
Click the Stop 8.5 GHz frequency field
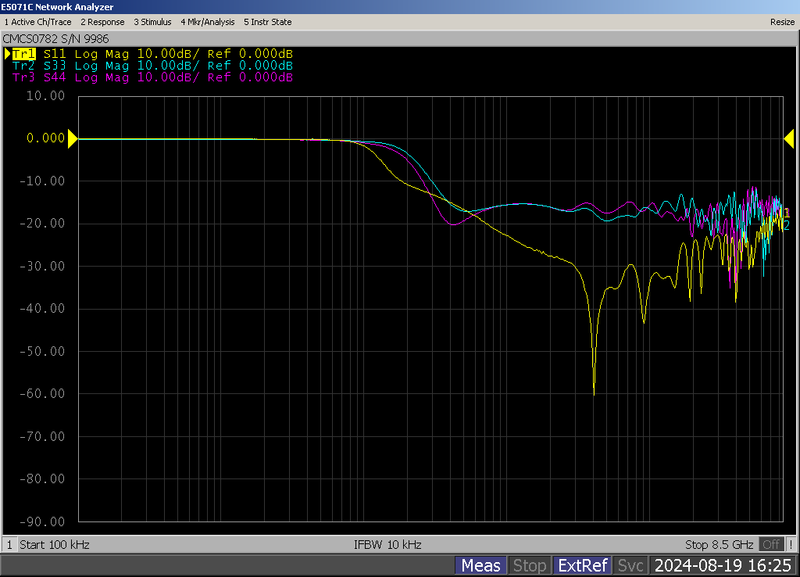click(x=719, y=544)
